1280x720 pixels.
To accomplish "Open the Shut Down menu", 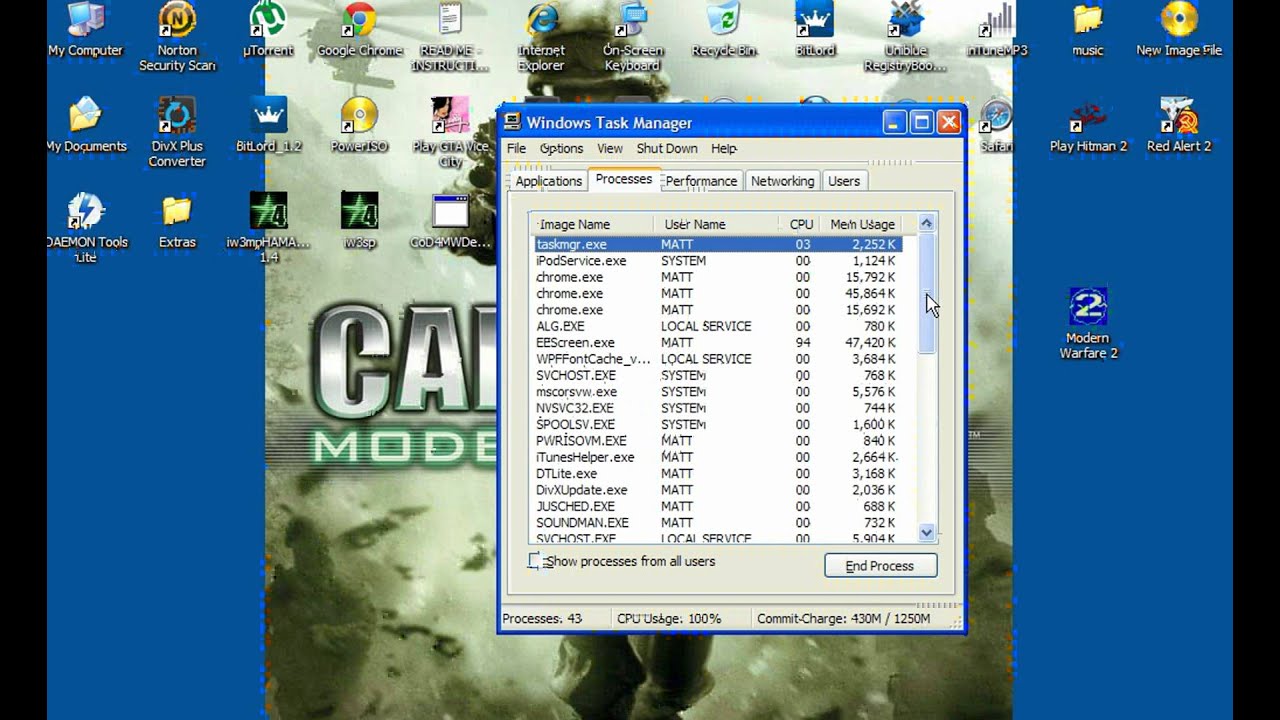I will (667, 148).
